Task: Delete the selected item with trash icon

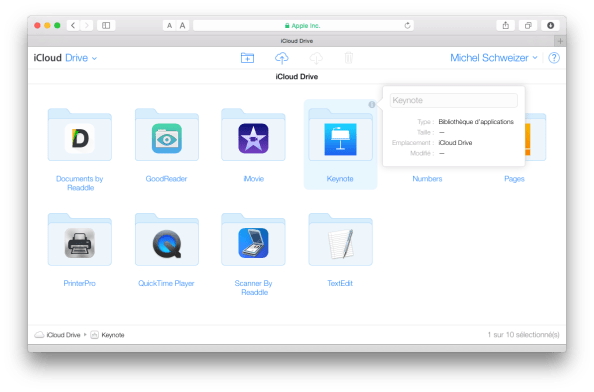Action: coord(349,58)
